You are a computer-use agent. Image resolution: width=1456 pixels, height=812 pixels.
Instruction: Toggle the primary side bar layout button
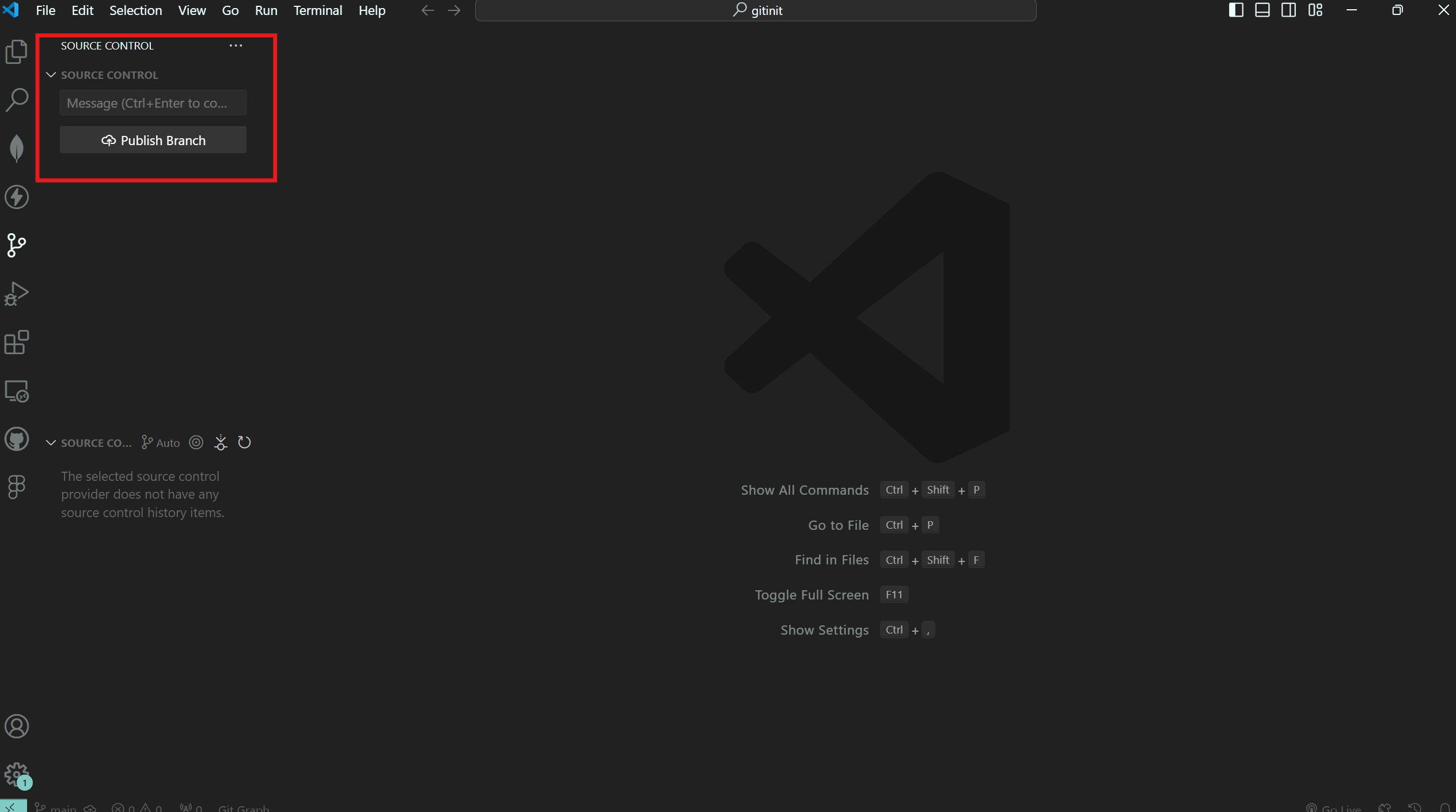coord(1235,10)
